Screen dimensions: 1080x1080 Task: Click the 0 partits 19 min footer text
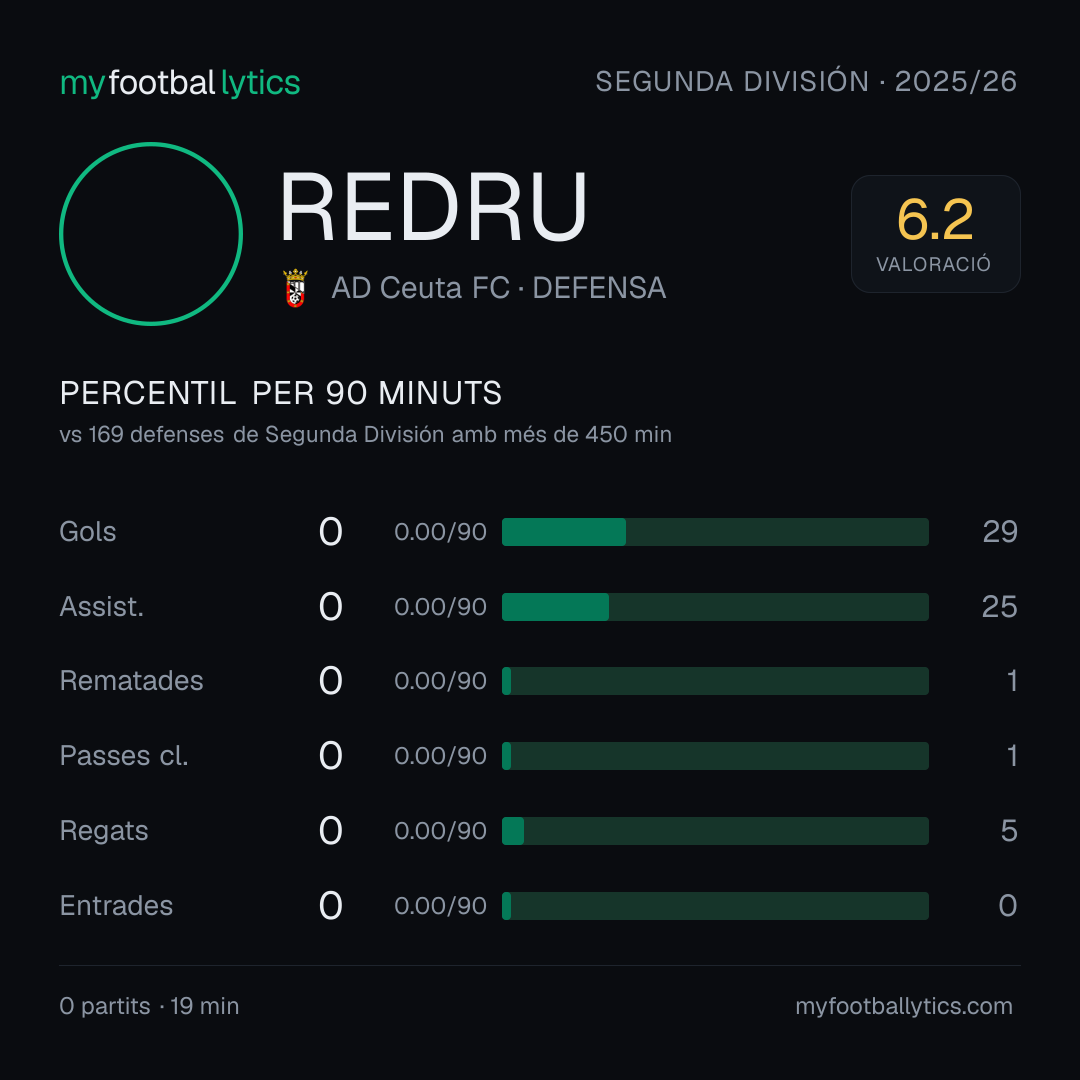coord(149,1006)
